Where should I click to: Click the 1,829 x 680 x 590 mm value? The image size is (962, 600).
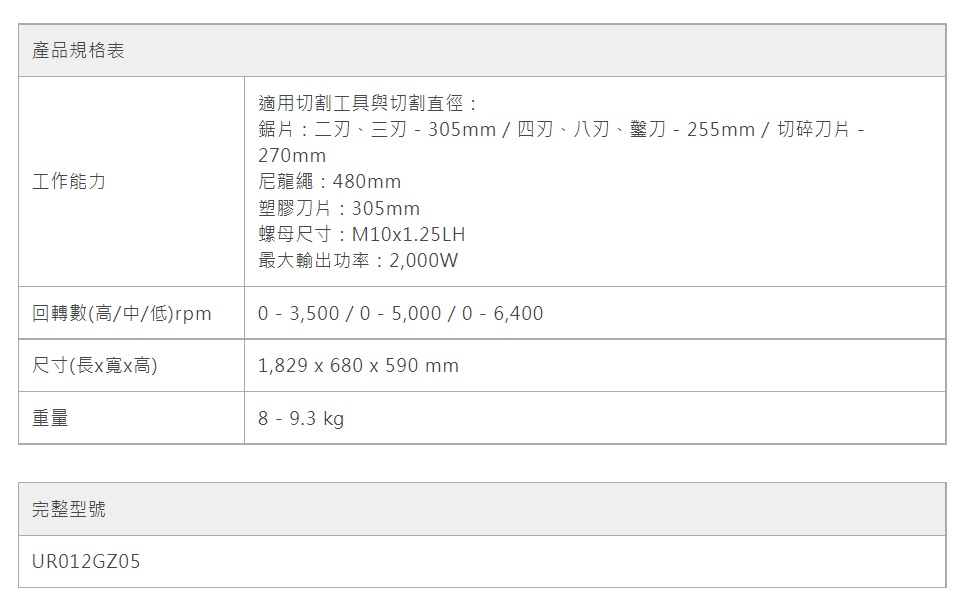[x=358, y=366]
